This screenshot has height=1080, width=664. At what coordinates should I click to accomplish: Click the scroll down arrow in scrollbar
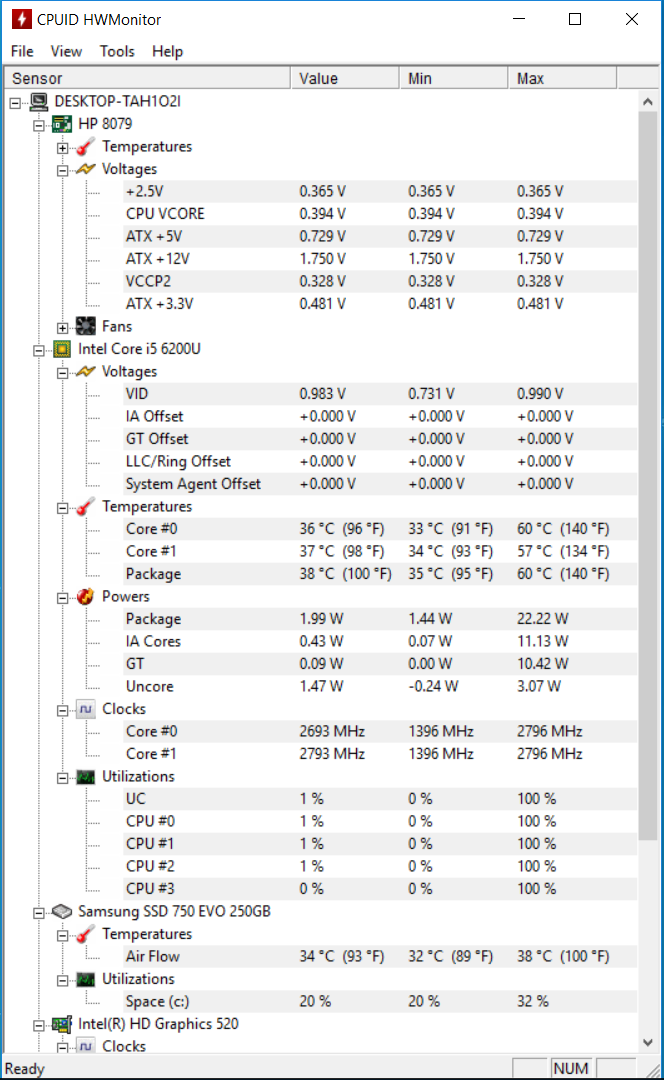click(647, 1043)
